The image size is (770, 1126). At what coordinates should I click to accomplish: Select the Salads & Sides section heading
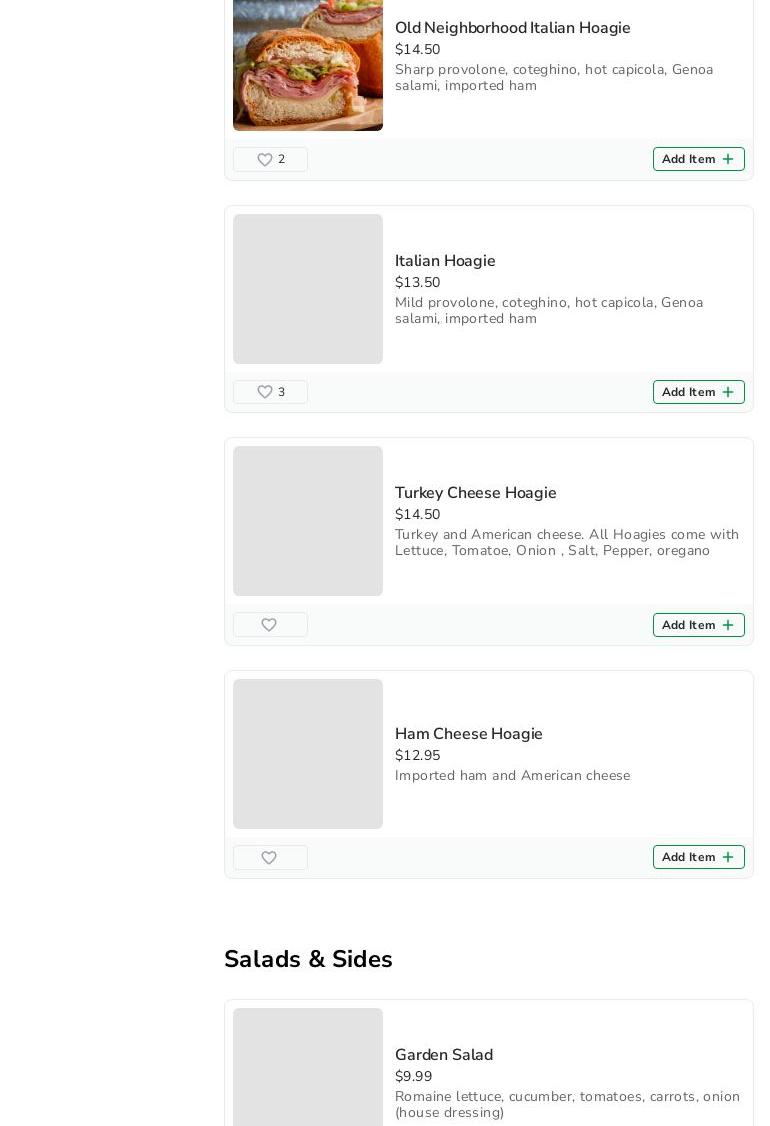click(x=308, y=959)
